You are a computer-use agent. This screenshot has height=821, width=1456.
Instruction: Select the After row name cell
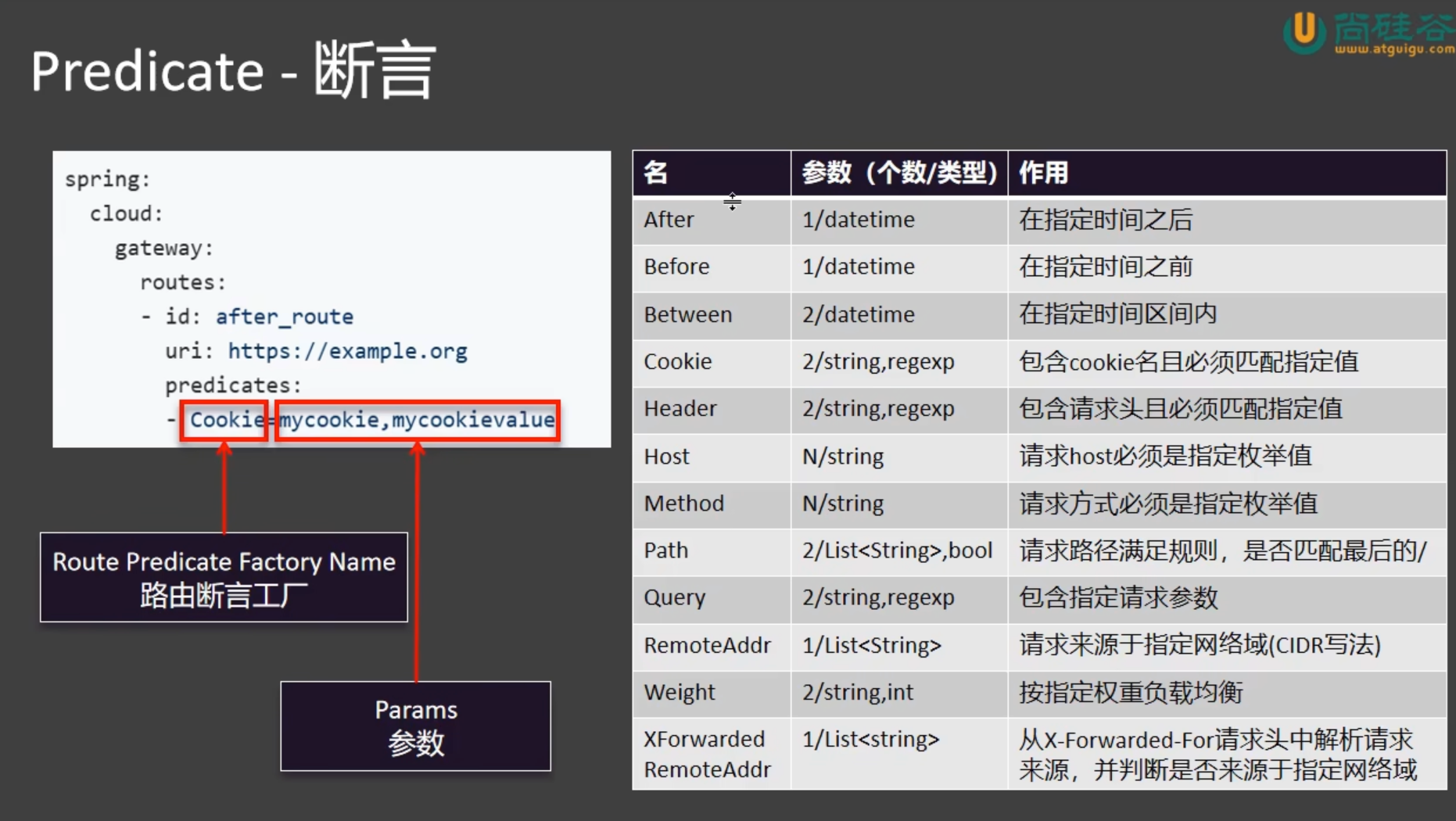click(x=669, y=220)
